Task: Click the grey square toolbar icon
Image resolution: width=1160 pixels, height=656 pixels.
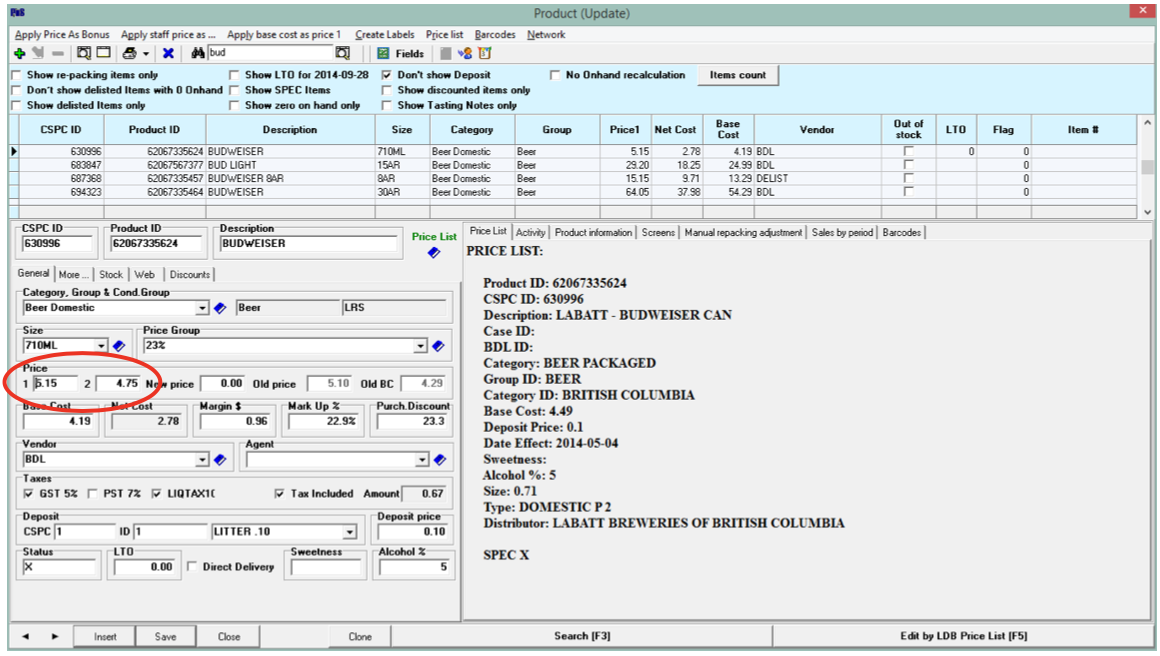Action: tap(445, 53)
